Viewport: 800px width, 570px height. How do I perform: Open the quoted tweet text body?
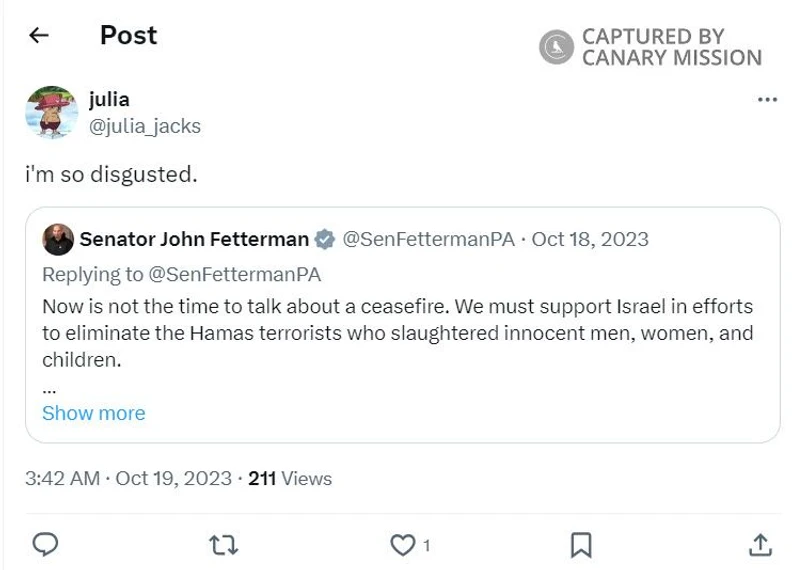click(x=397, y=332)
